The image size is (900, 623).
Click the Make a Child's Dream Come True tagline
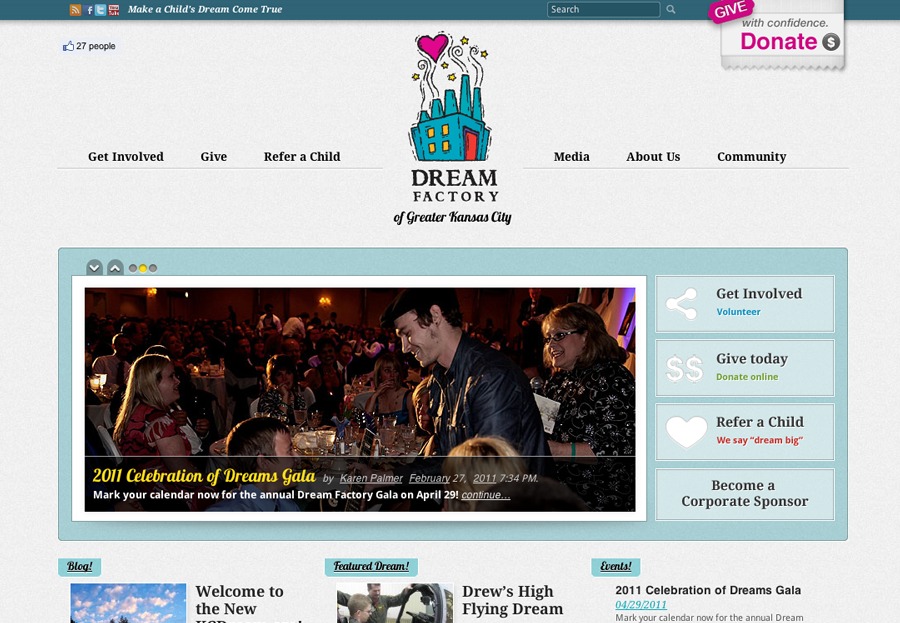coord(205,9)
